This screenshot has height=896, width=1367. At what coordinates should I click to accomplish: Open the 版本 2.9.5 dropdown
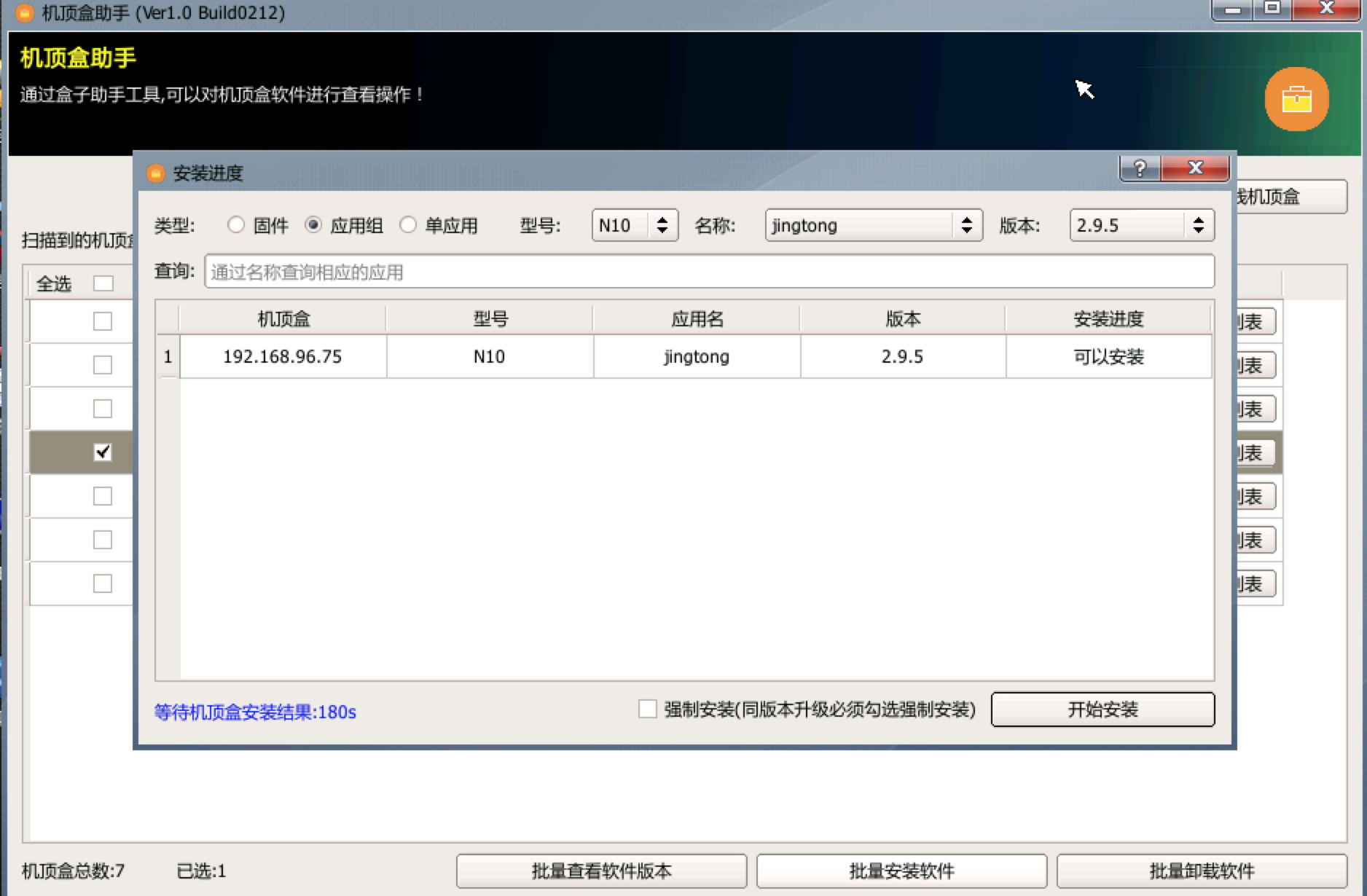[1142, 225]
